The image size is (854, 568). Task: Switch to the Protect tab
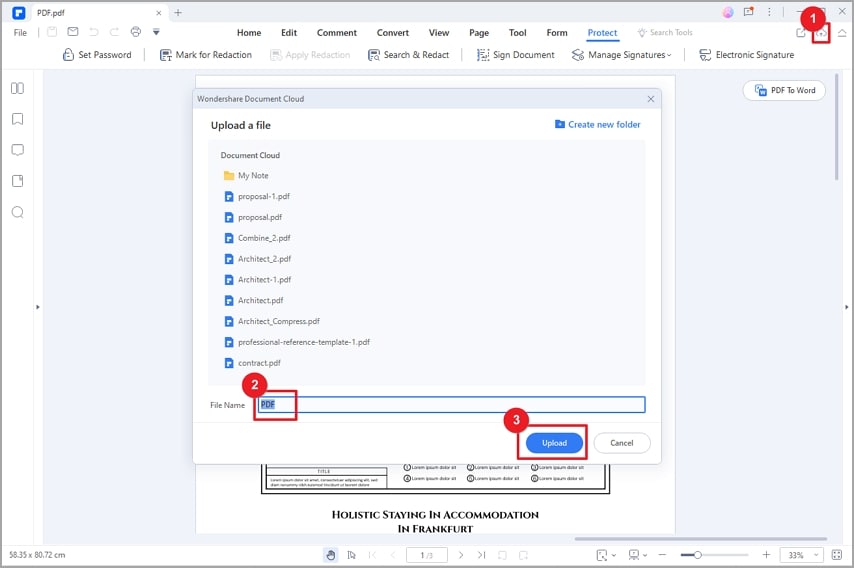602,33
